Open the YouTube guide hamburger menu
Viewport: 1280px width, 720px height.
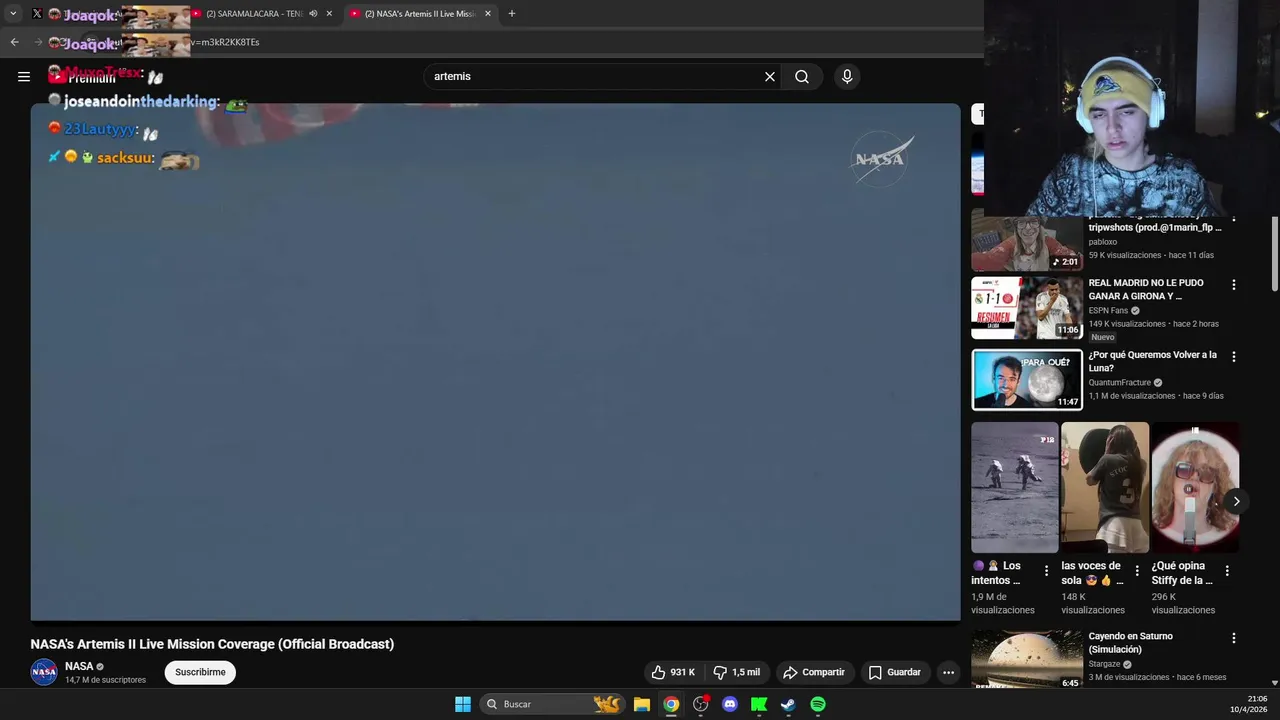point(24,76)
